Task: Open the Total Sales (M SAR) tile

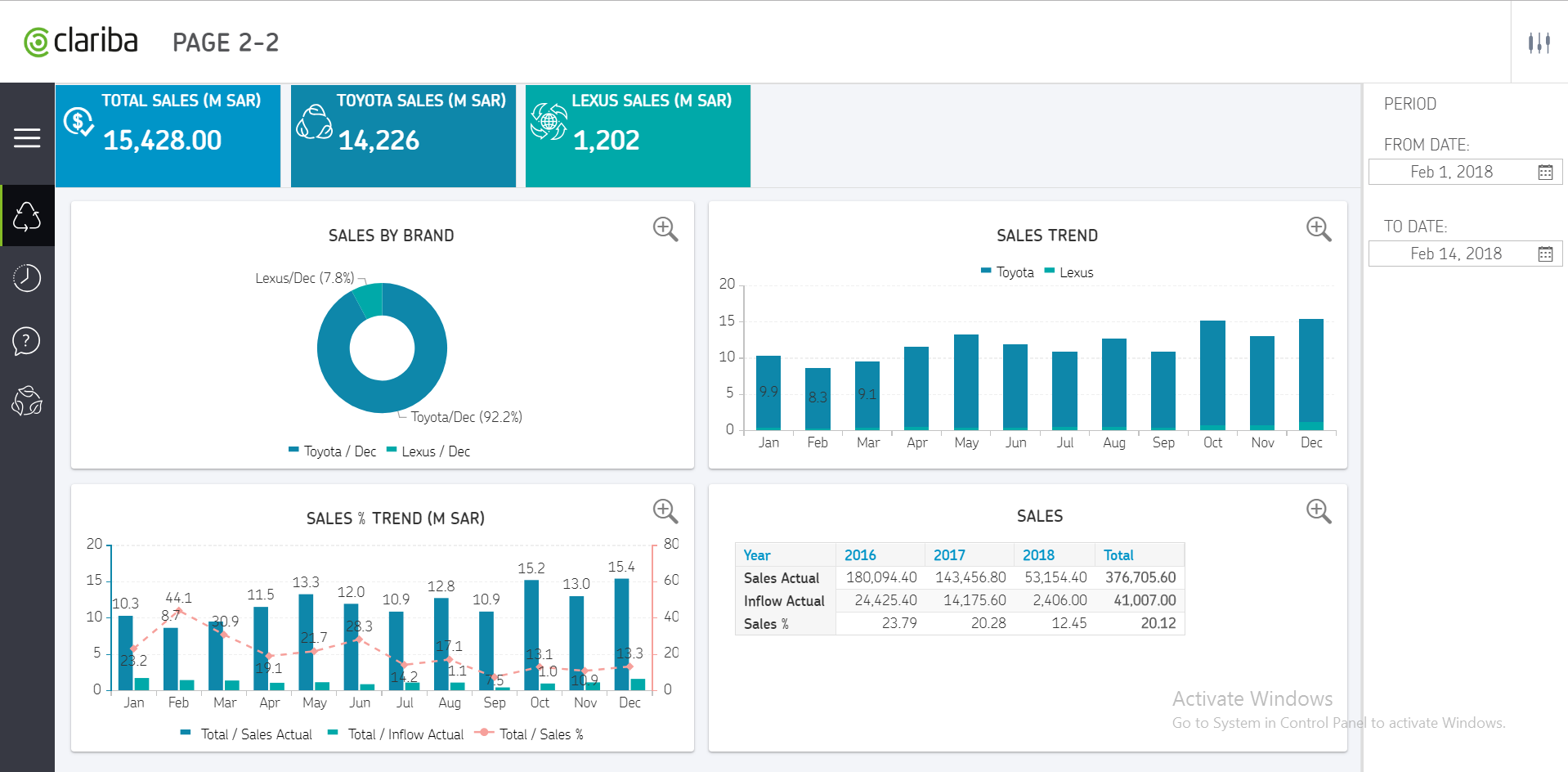Action: 168,136
